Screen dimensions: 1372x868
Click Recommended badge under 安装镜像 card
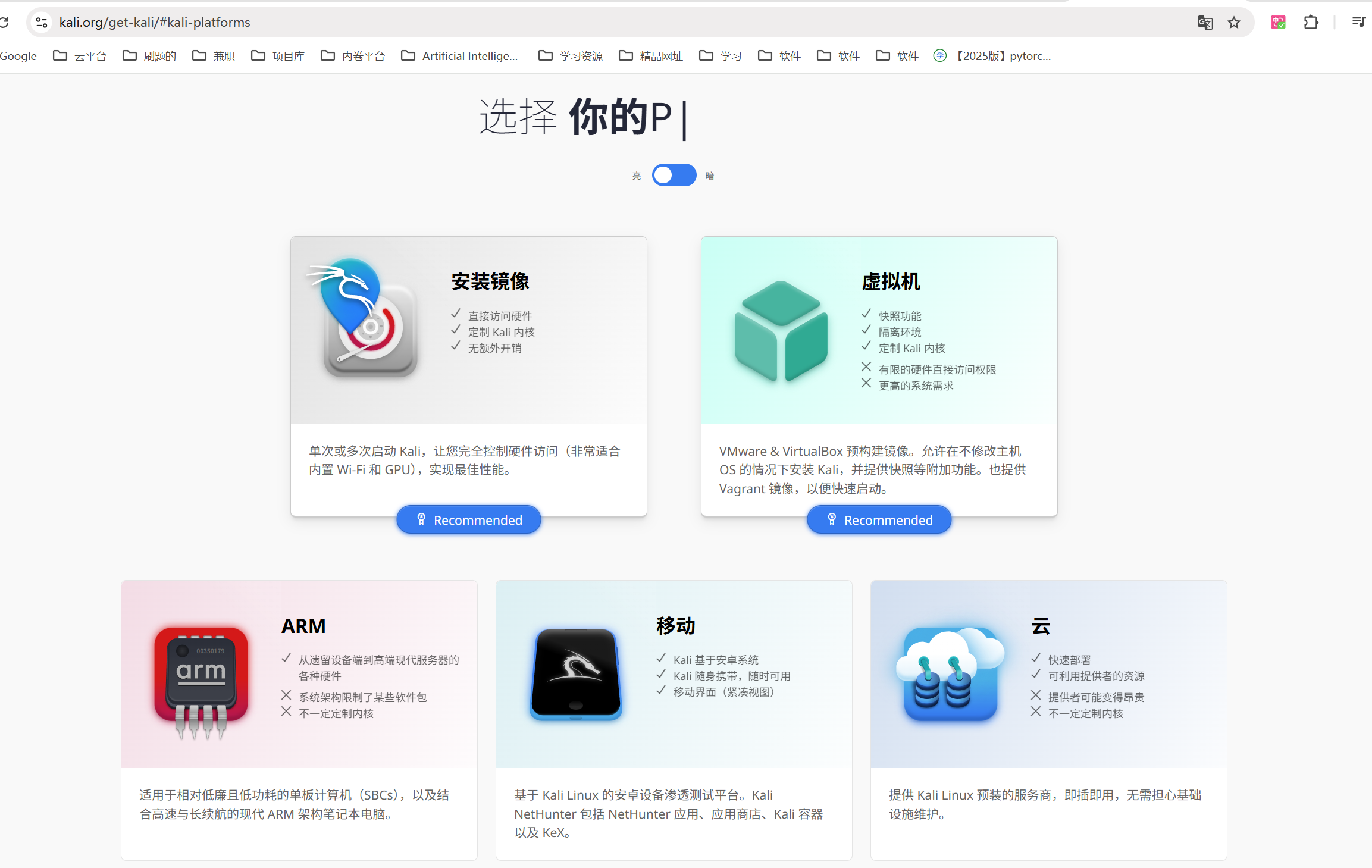469,520
